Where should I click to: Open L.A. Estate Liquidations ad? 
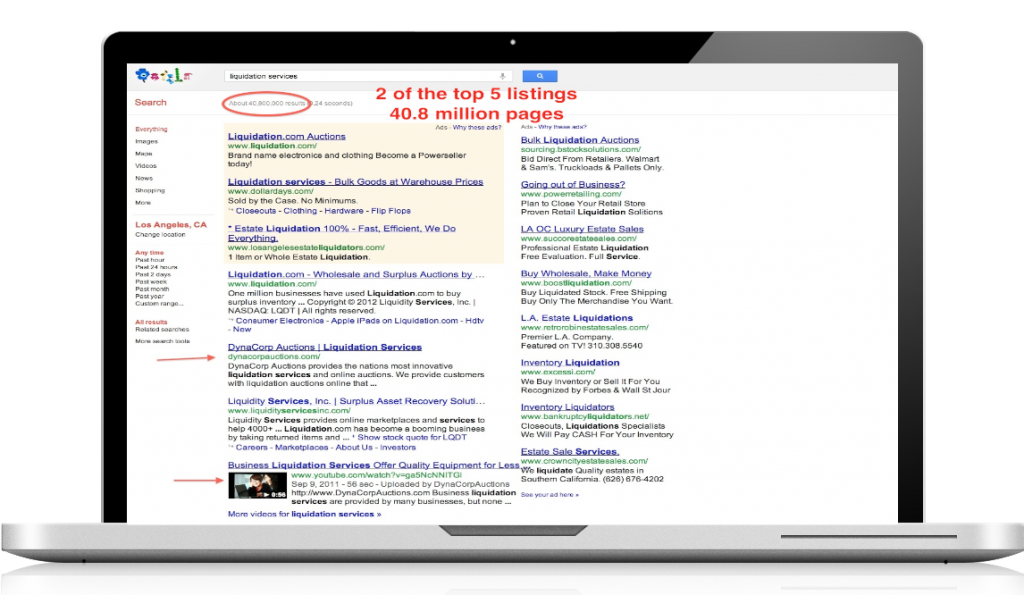point(577,318)
